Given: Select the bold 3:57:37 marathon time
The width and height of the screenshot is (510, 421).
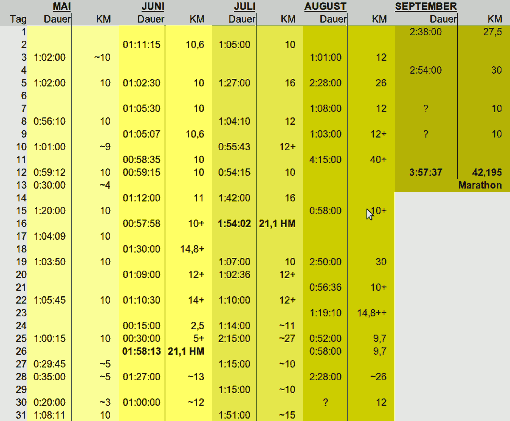Looking at the screenshot, I should [x=426, y=172].
